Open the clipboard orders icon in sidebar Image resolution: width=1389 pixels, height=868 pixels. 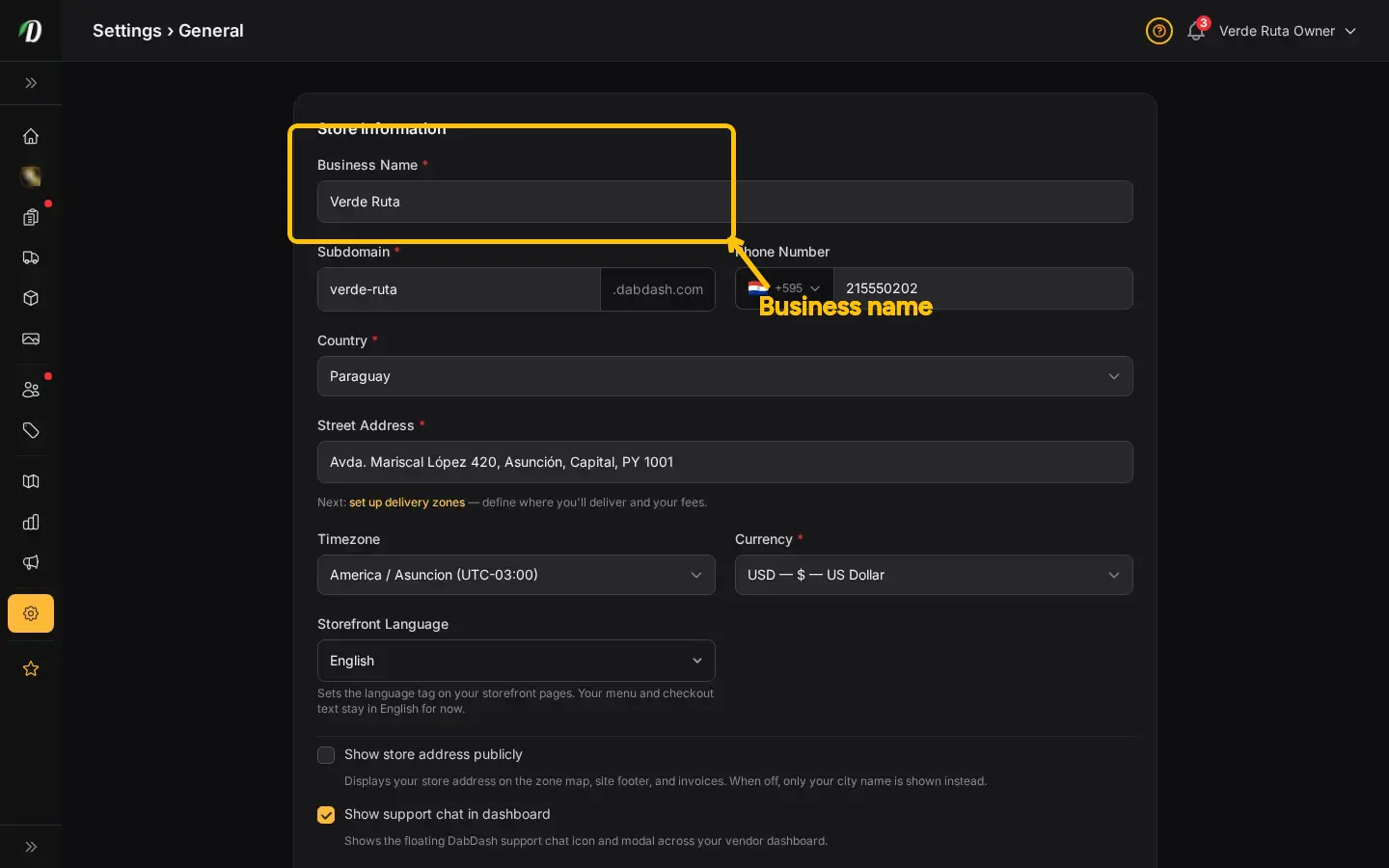[x=31, y=217]
